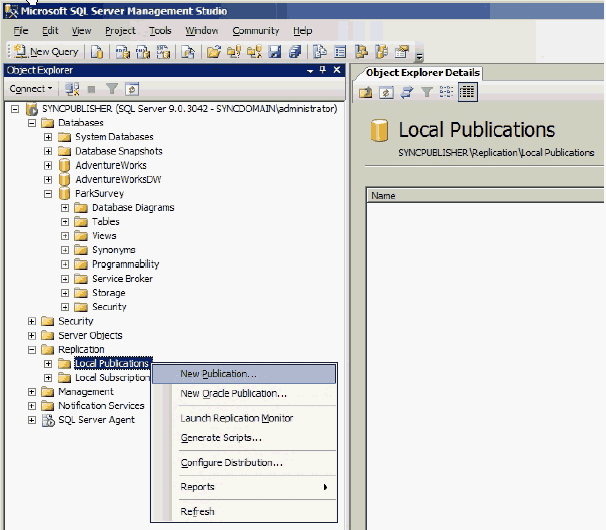Collapse the Replication folder node
This screenshot has height=530, width=606.
click(x=32, y=350)
